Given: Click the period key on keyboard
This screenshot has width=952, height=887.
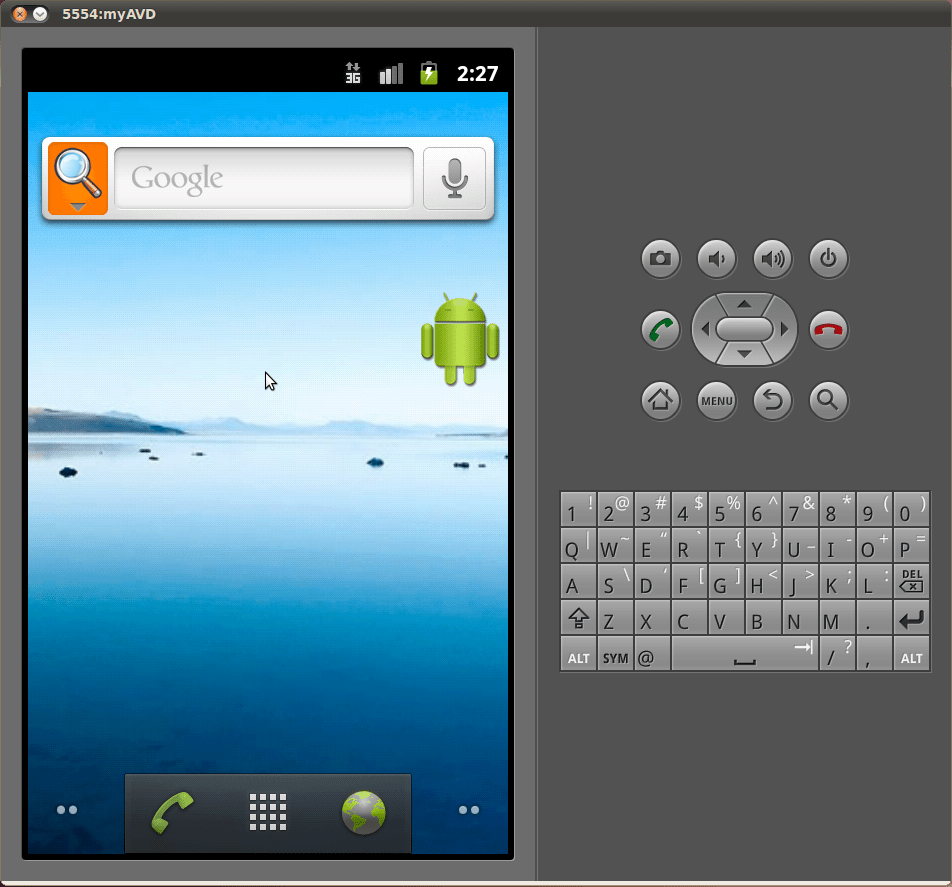Looking at the screenshot, I should (x=874, y=617).
